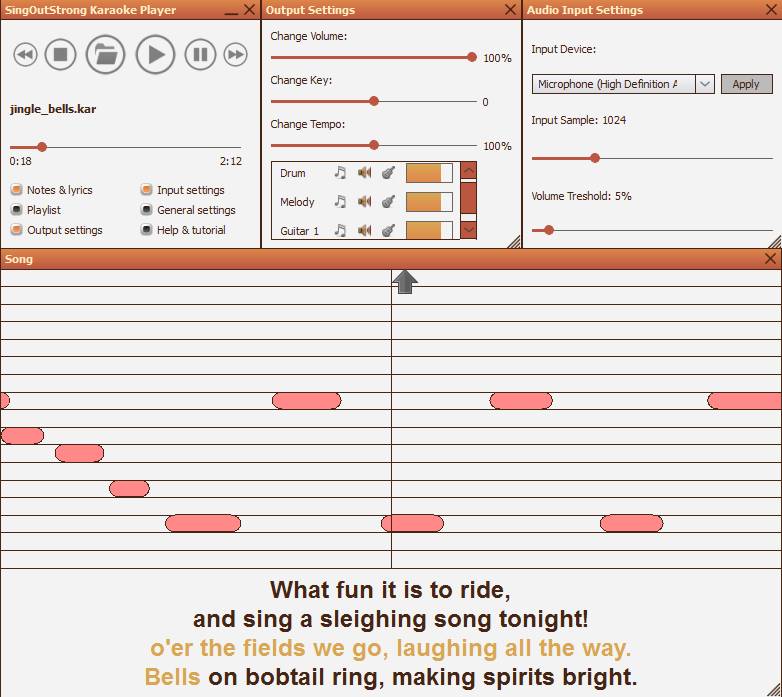Viewport: 782px width, 697px height.
Task: Toggle the Output settings panel
Action: click(x=56, y=230)
